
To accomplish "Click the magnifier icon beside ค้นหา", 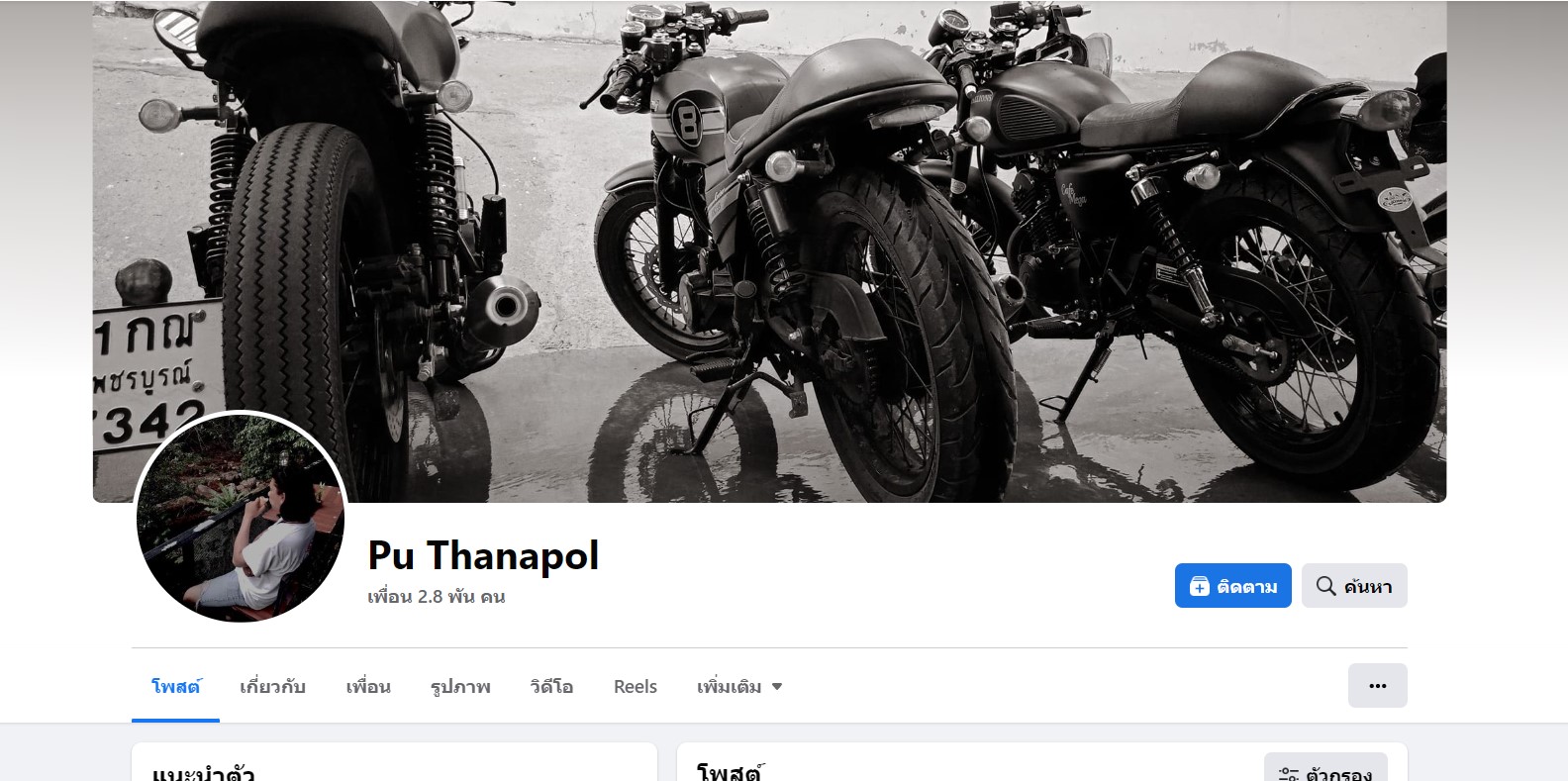I will [1325, 586].
